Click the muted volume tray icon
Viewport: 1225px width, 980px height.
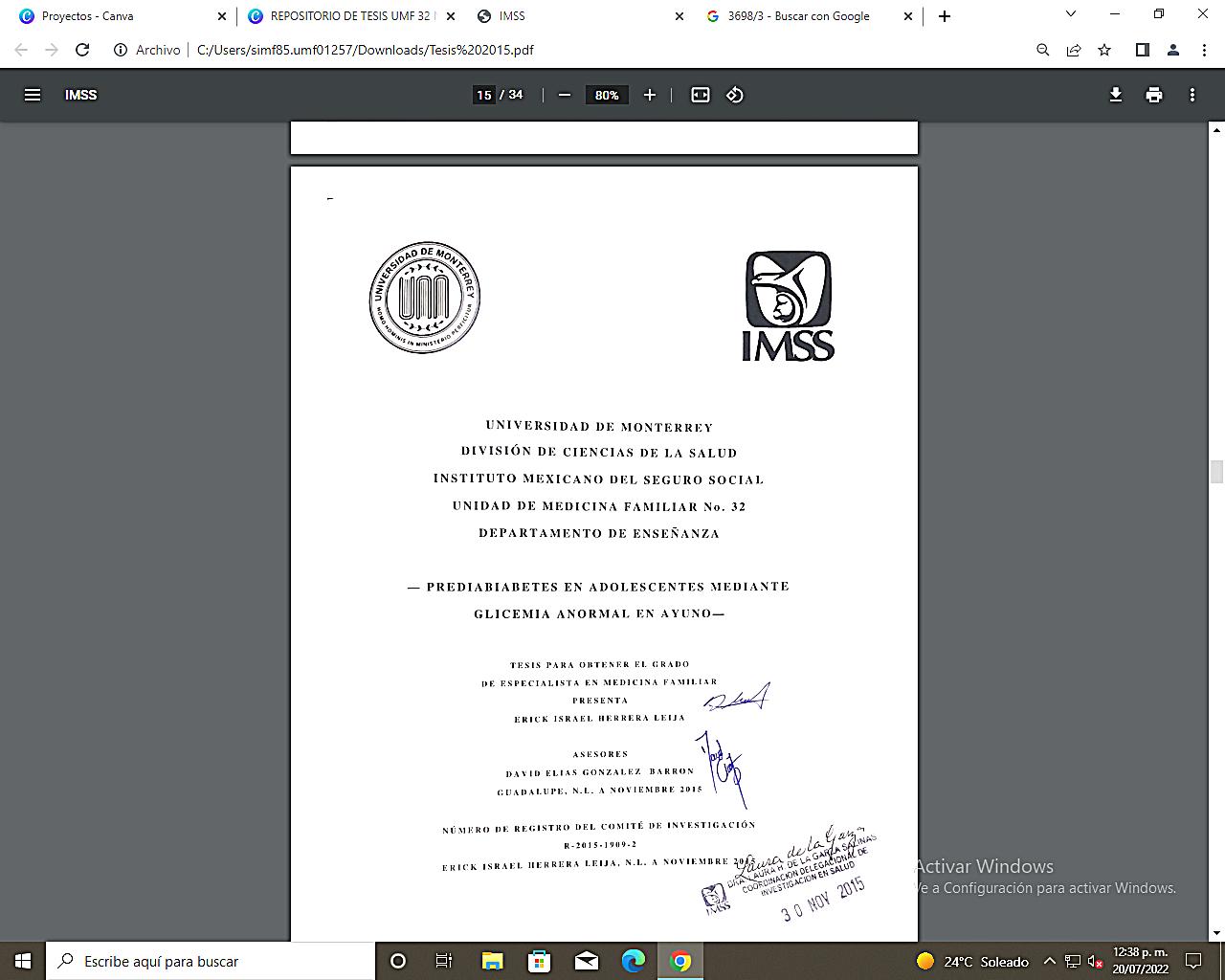[1096, 961]
